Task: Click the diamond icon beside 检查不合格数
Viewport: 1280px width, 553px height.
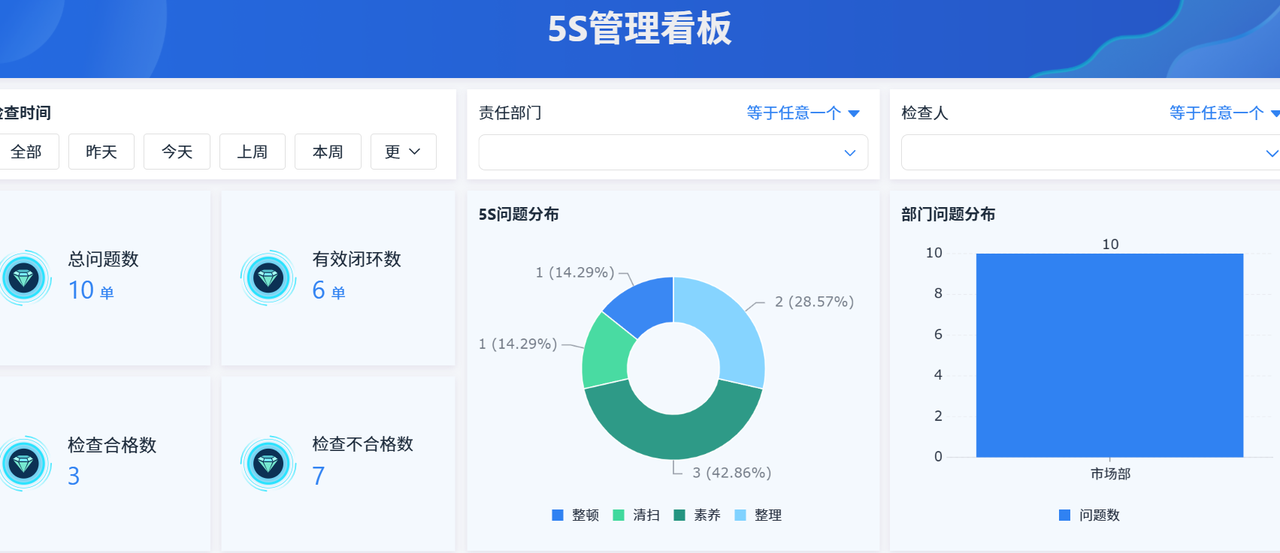Action: pos(268,463)
